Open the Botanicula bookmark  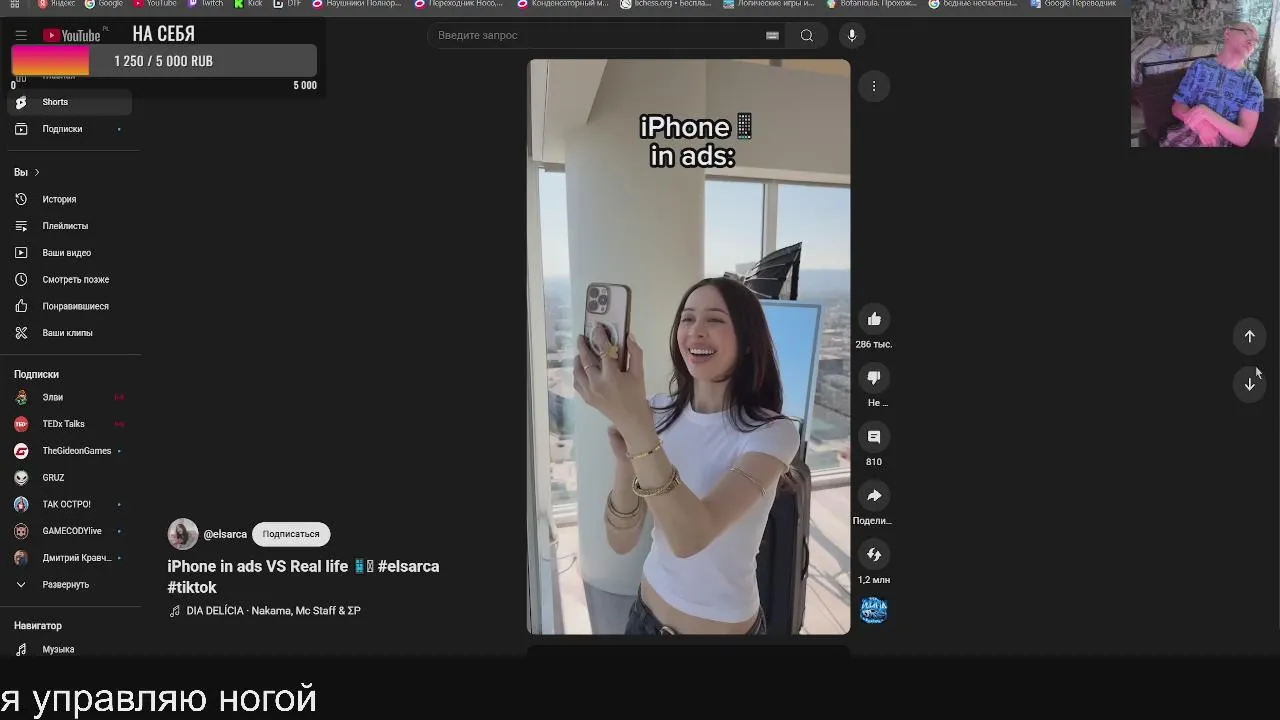[871, 4]
